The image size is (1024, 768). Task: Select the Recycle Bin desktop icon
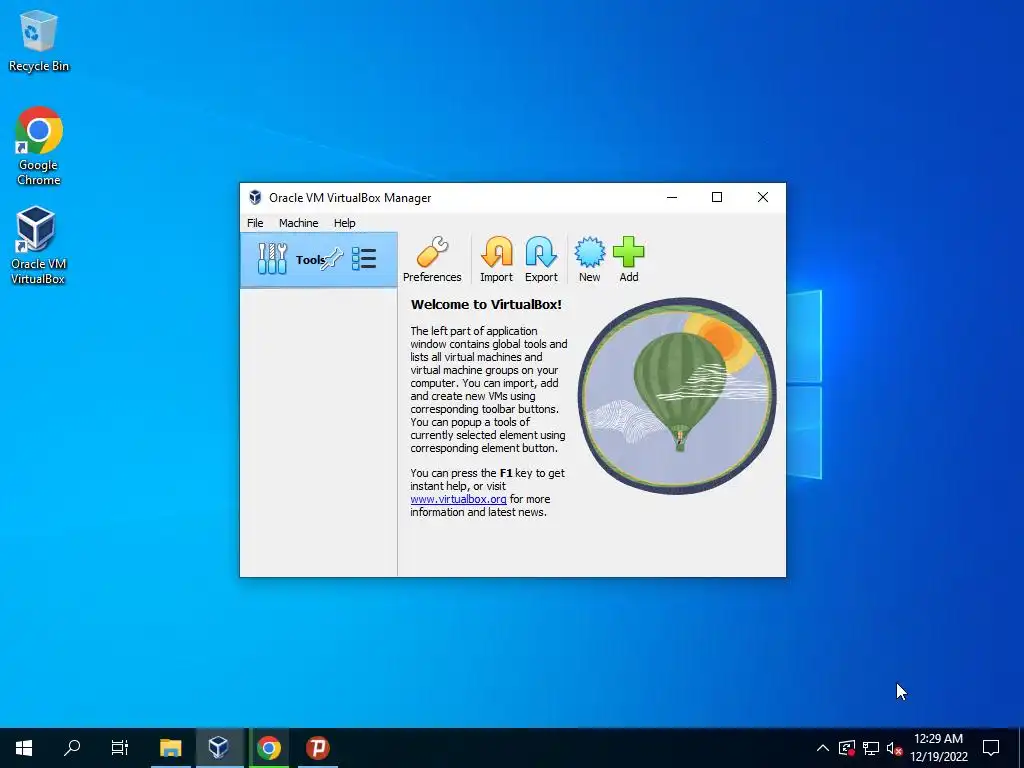[x=39, y=42]
